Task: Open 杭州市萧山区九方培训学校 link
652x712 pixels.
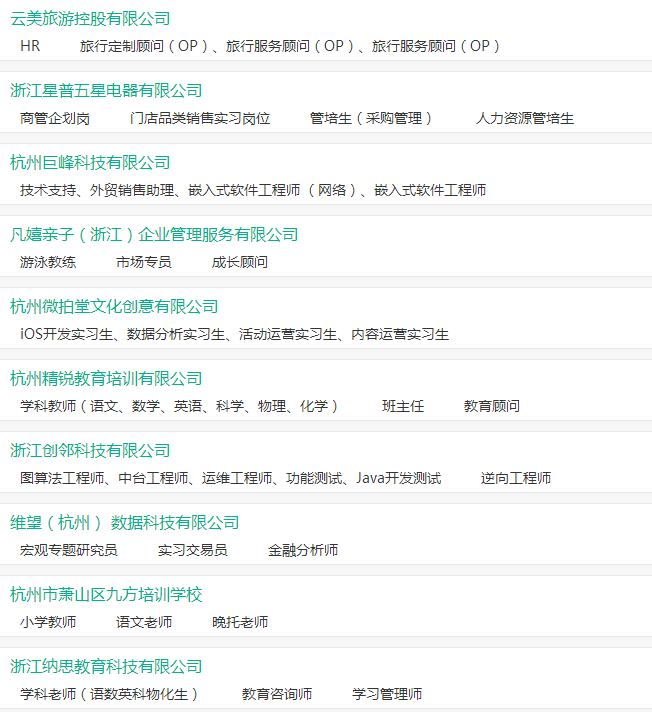Action: 106,594
